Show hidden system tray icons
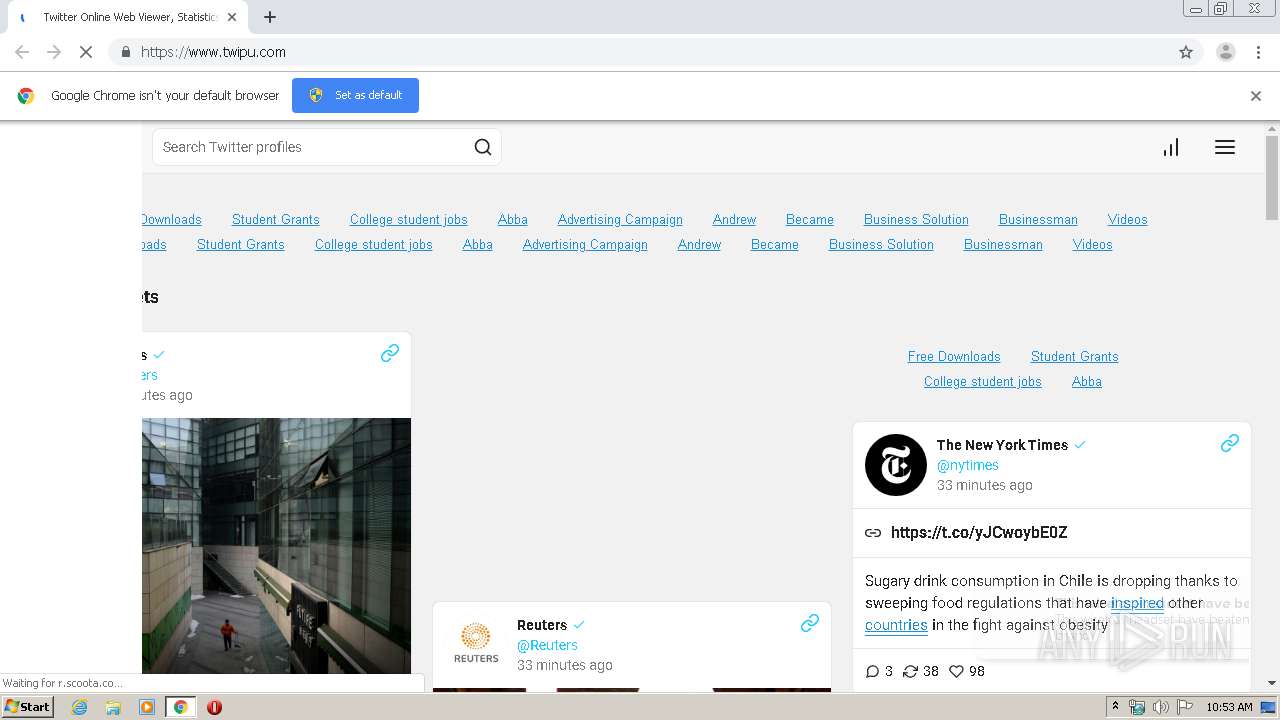The image size is (1280, 720). point(1115,707)
